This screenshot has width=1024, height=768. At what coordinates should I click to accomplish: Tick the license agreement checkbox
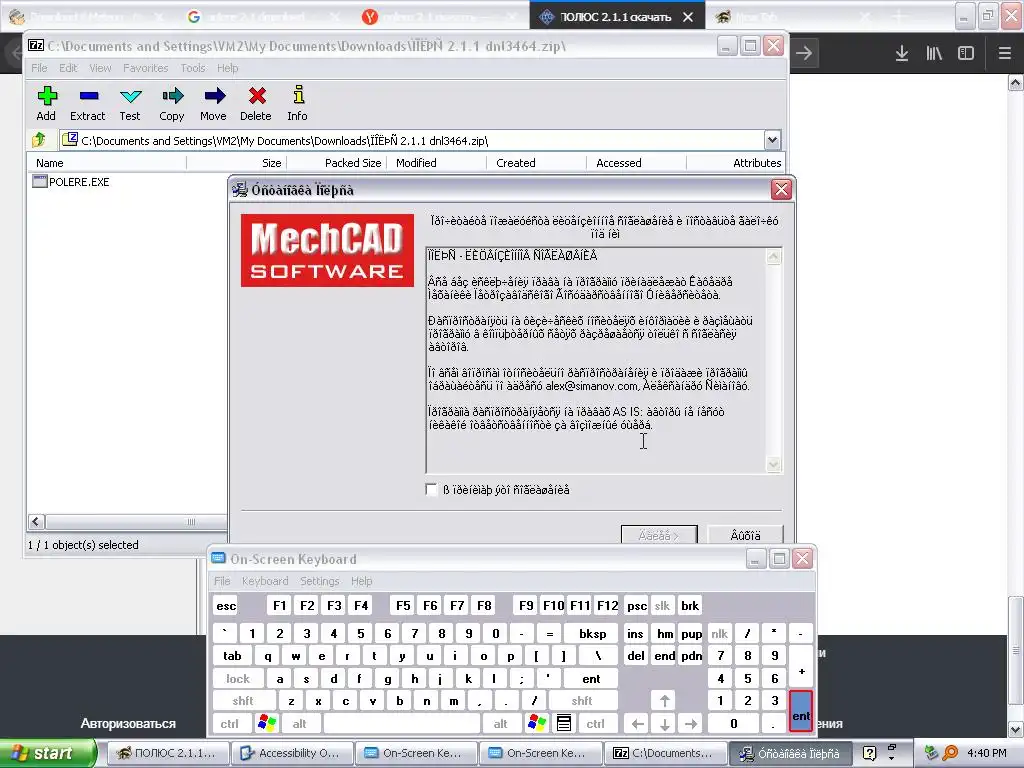431,490
